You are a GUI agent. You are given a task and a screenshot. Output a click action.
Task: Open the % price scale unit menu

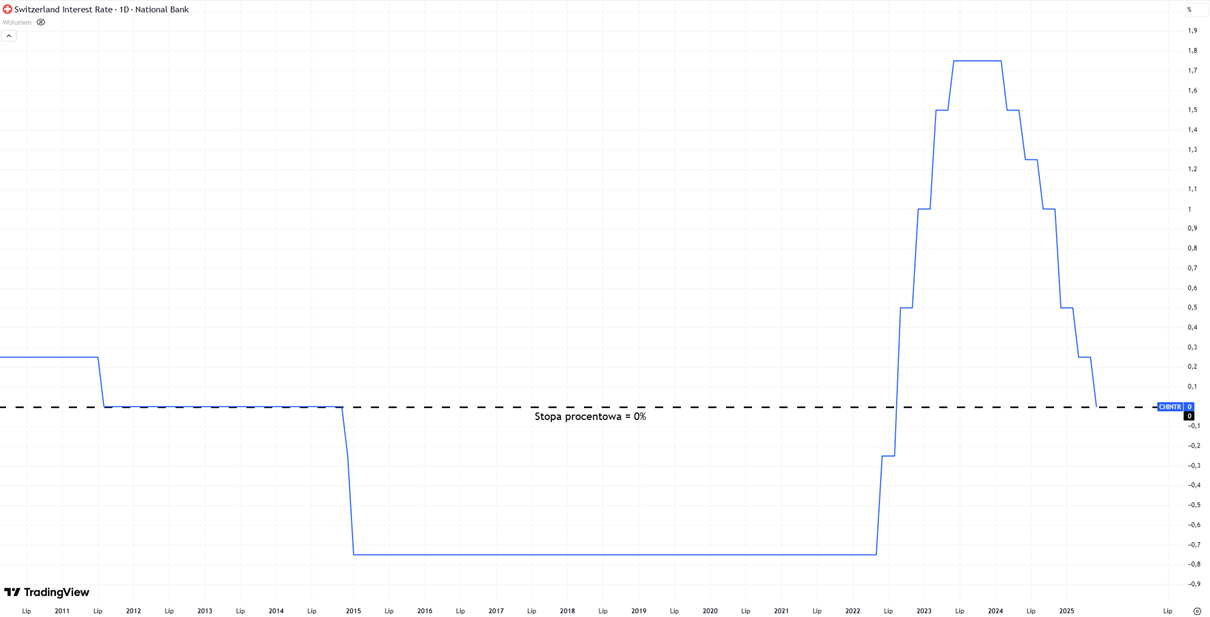[1190, 9]
